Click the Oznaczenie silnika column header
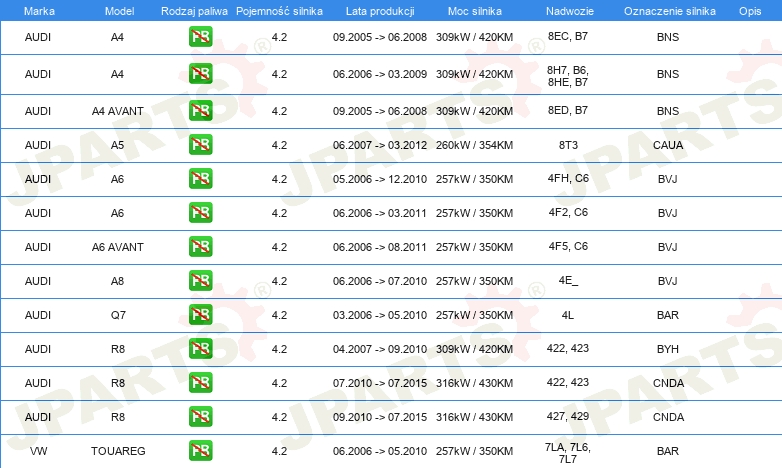Screen dimensions: 782x468 tap(670, 11)
